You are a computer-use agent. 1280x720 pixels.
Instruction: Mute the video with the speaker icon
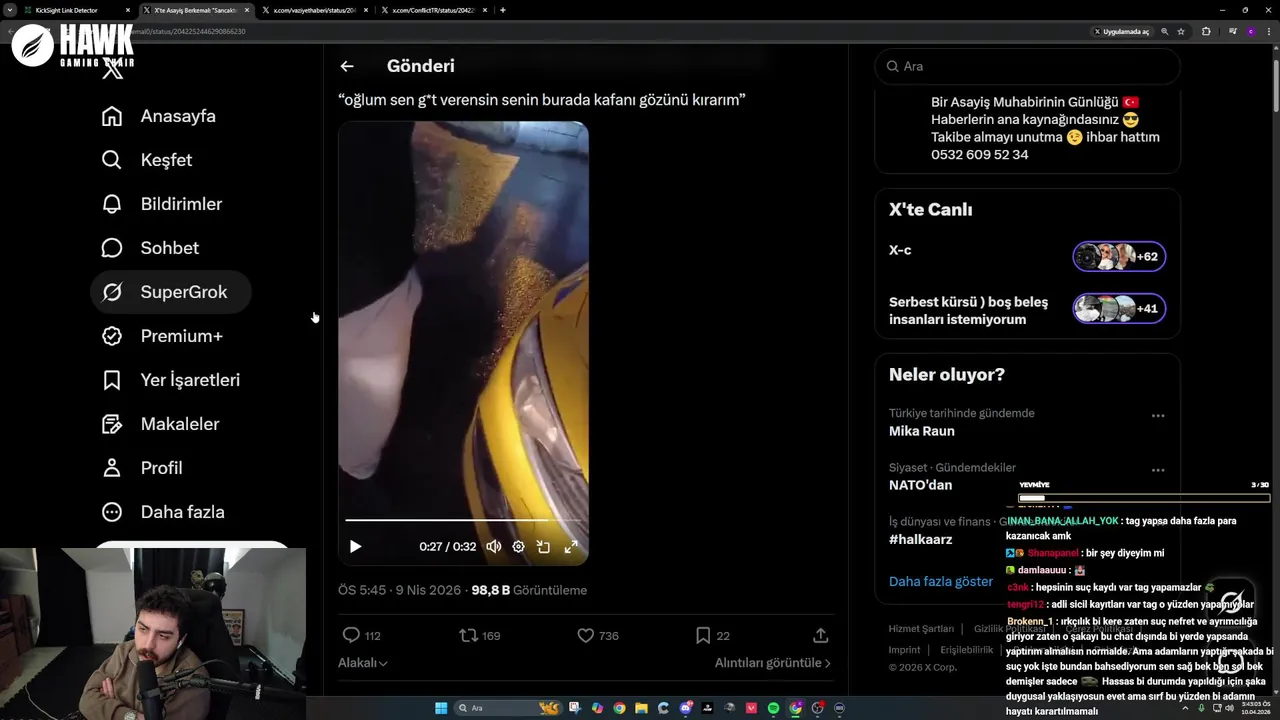(493, 546)
